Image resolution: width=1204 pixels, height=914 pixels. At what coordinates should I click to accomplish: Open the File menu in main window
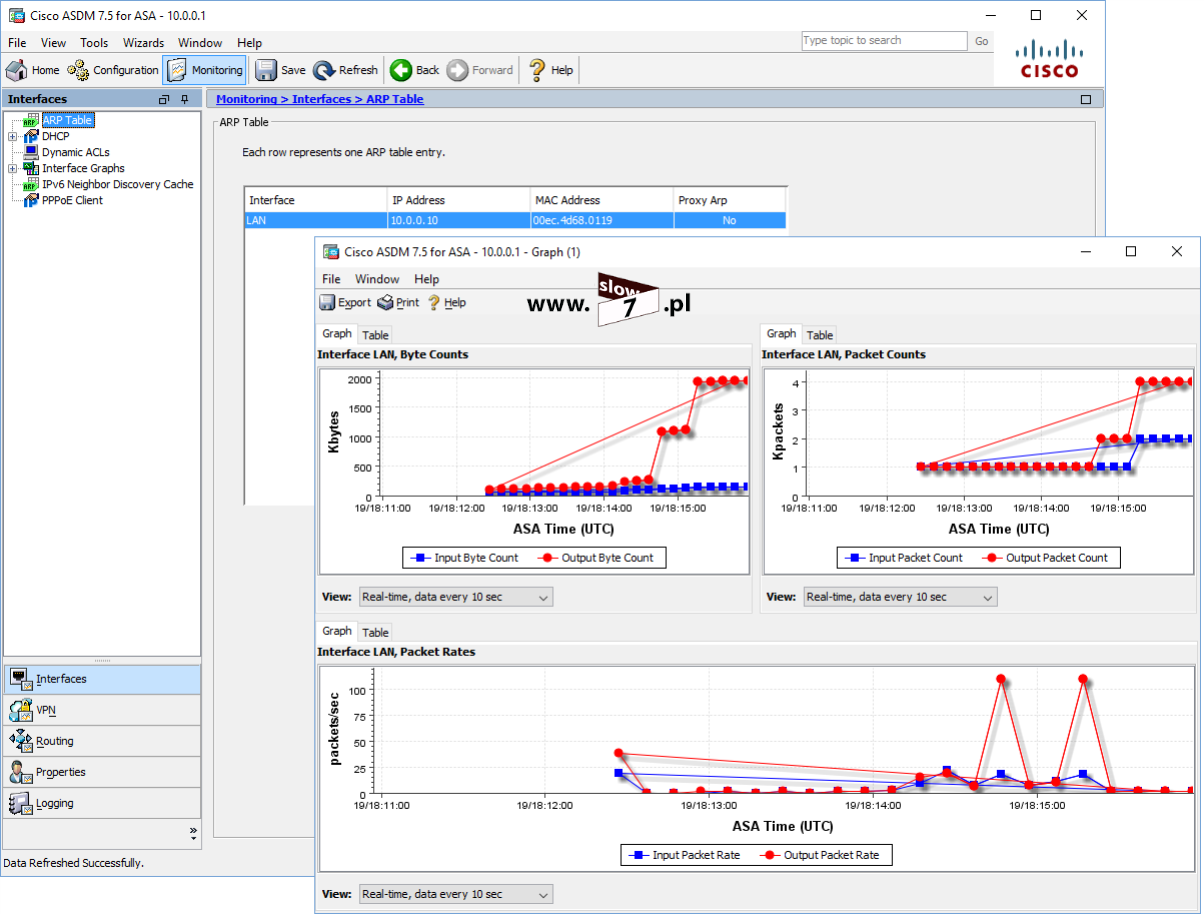[17, 43]
